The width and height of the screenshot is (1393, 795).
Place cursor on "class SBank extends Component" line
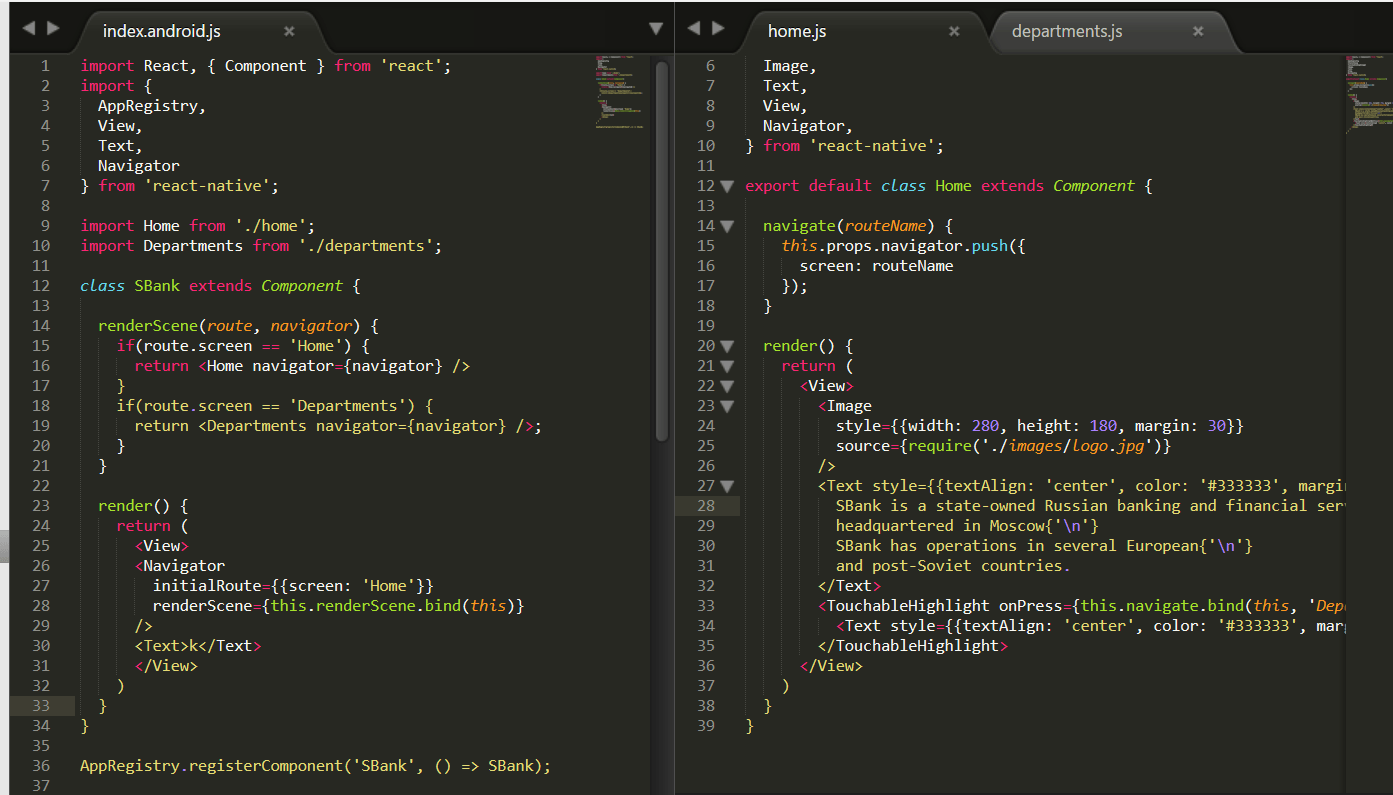(219, 286)
